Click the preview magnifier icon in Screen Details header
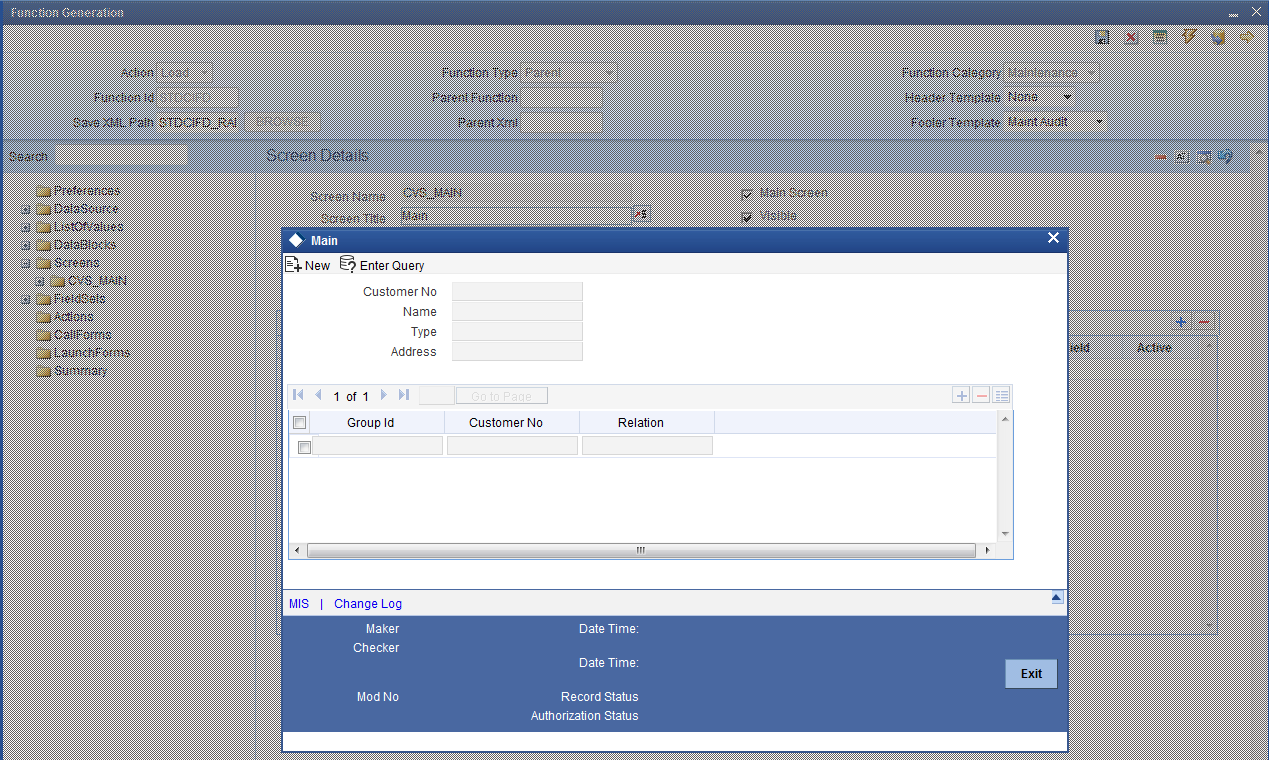This screenshot has width=1269, height=760. point(1204,158)
